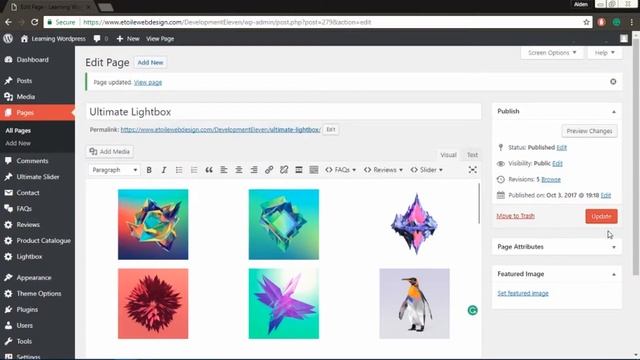Click the green browser extension icon
The image size is (640, 360).
tap(616, 22)
